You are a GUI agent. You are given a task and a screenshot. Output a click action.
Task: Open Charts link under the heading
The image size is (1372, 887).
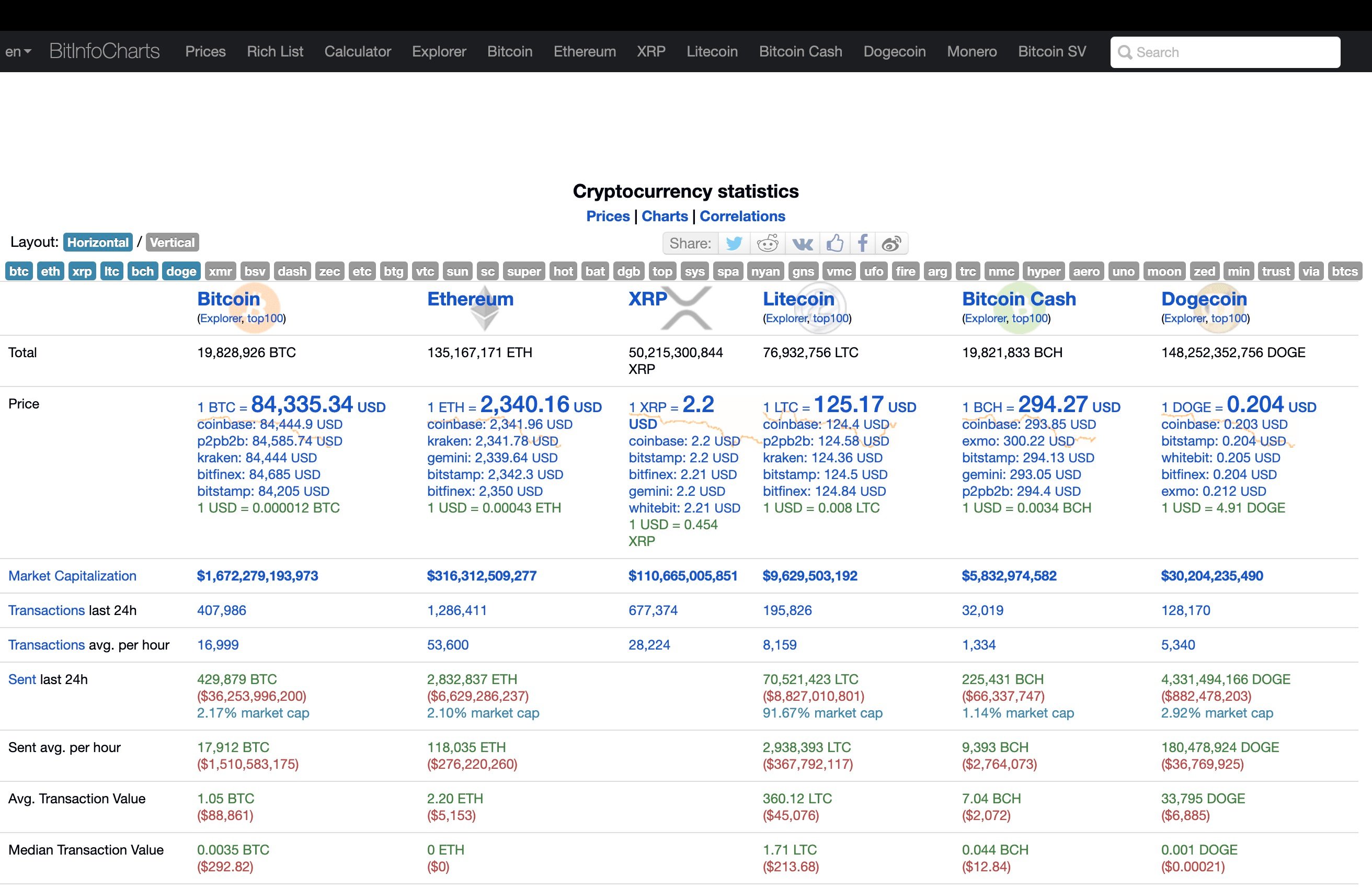[665, 217]
